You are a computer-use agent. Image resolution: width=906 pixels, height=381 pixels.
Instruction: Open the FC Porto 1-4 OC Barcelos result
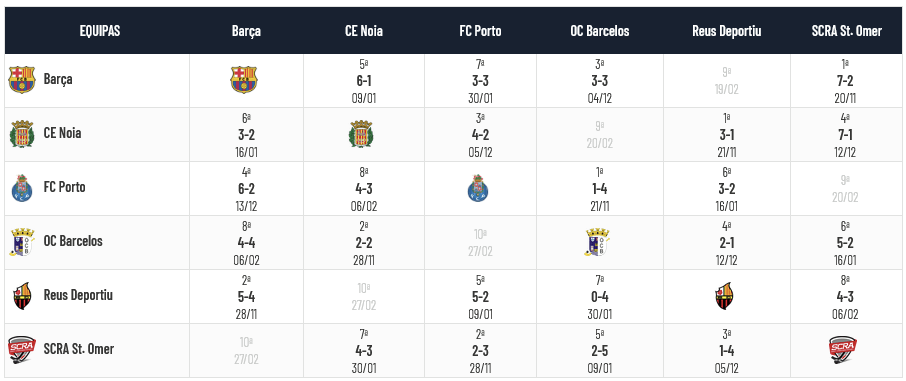[x=600, y=188]
